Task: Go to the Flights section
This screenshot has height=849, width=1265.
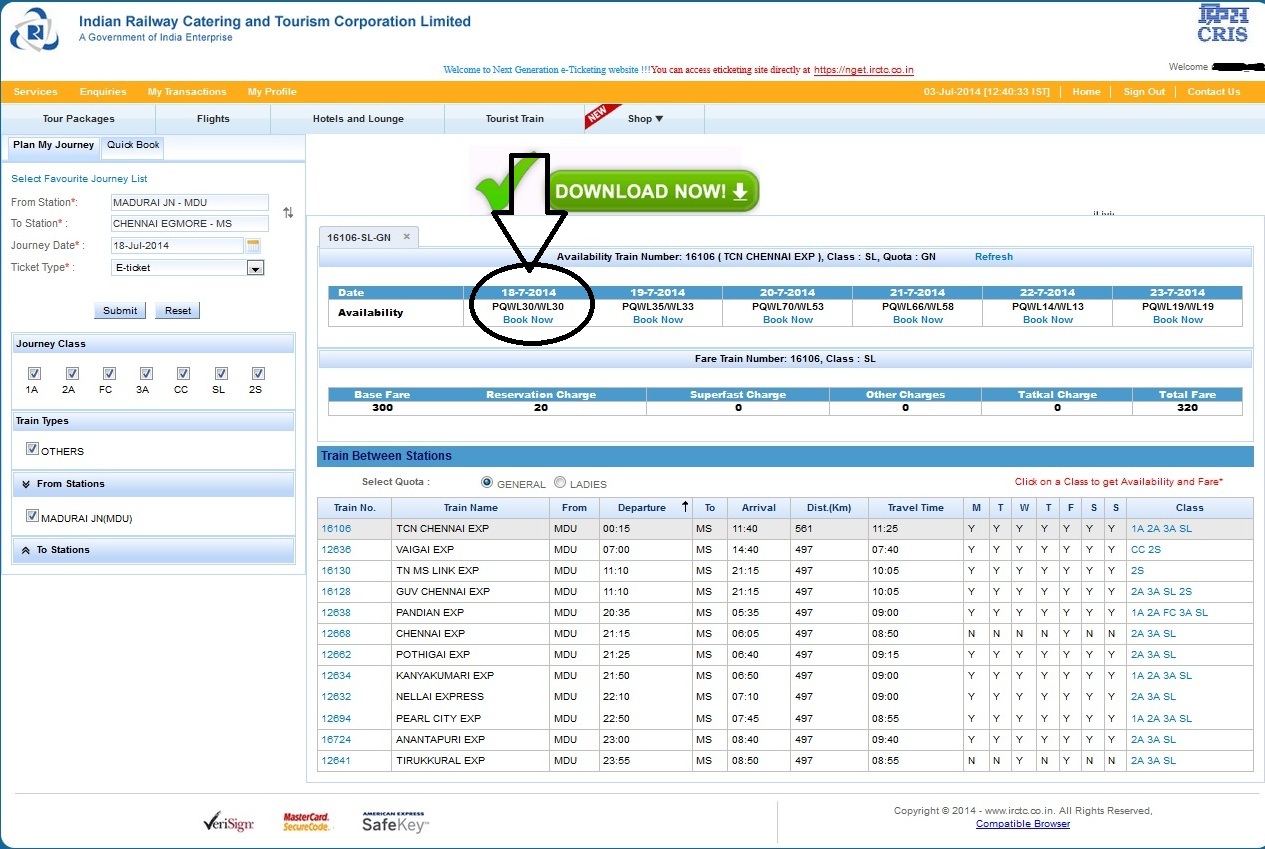Action: tap(213, 119)
